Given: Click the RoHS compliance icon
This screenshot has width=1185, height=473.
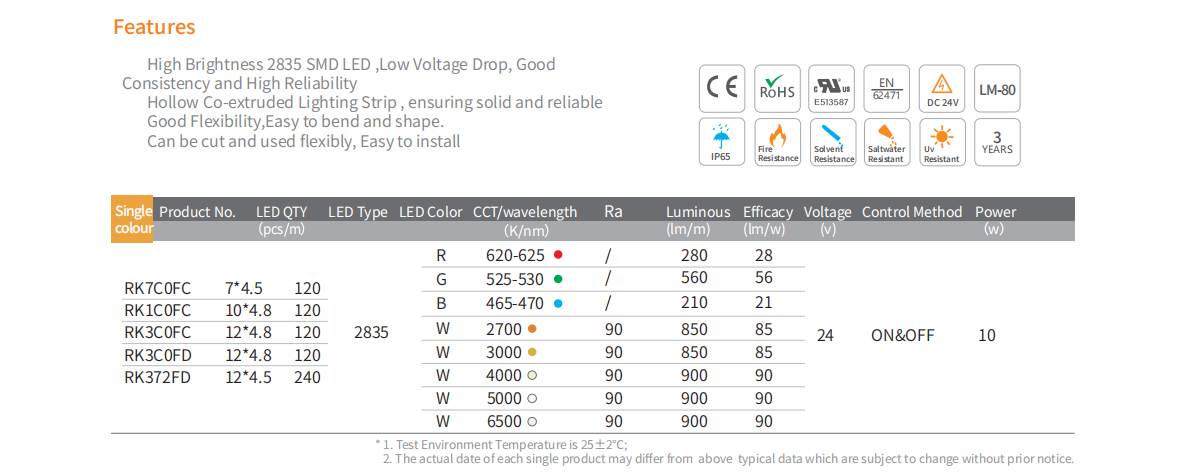Looking at the screenshot, I should [x=777, y=89].
